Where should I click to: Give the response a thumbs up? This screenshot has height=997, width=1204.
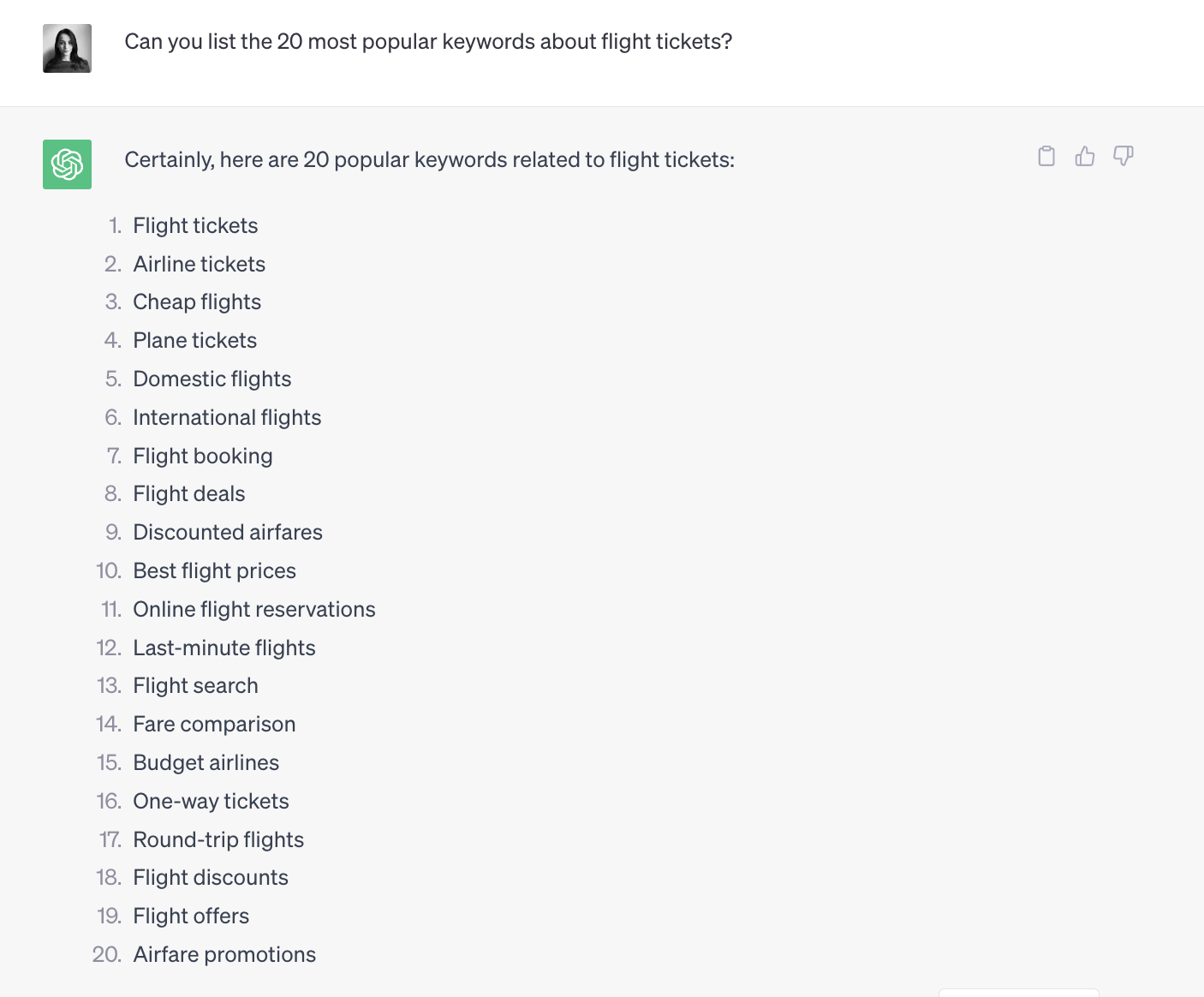pos(1085,156)
